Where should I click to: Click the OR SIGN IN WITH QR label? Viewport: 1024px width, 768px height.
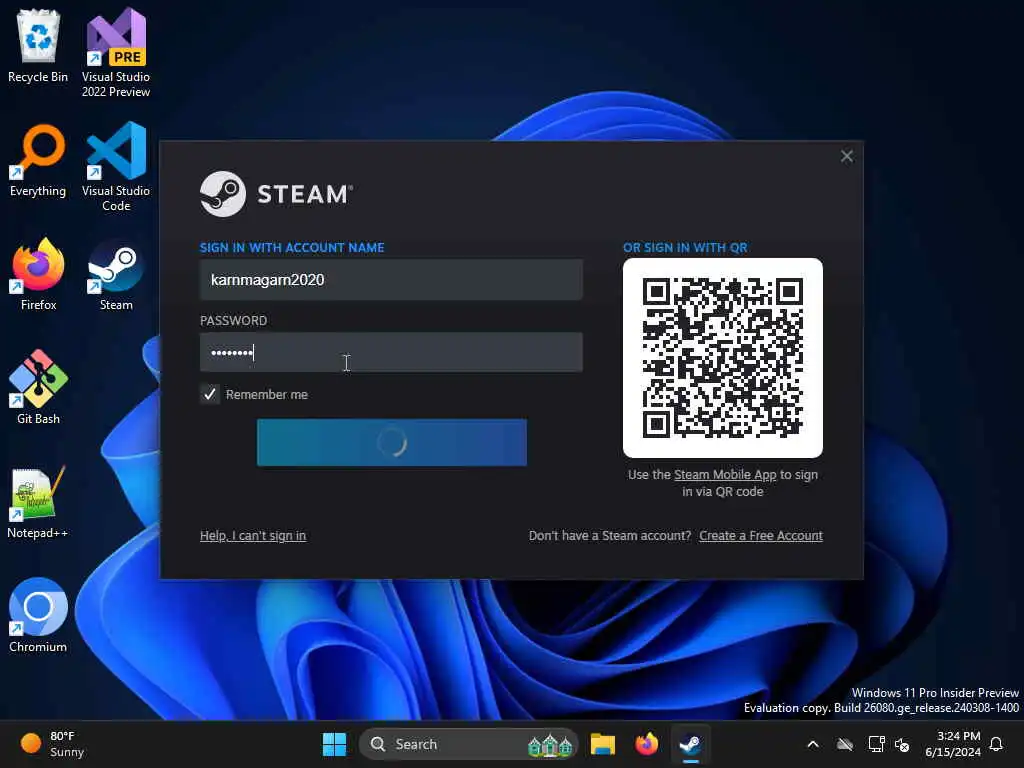point(685,248)
